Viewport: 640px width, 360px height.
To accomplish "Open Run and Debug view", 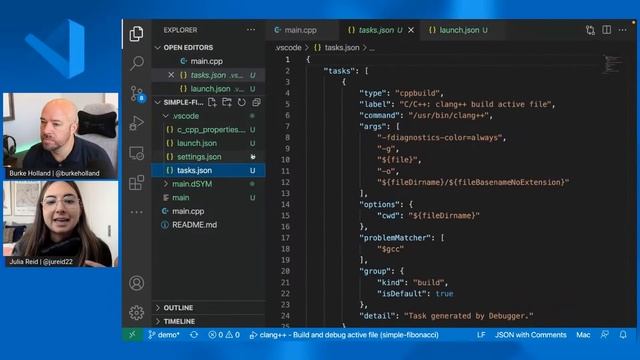I will [x=136, y=123].
